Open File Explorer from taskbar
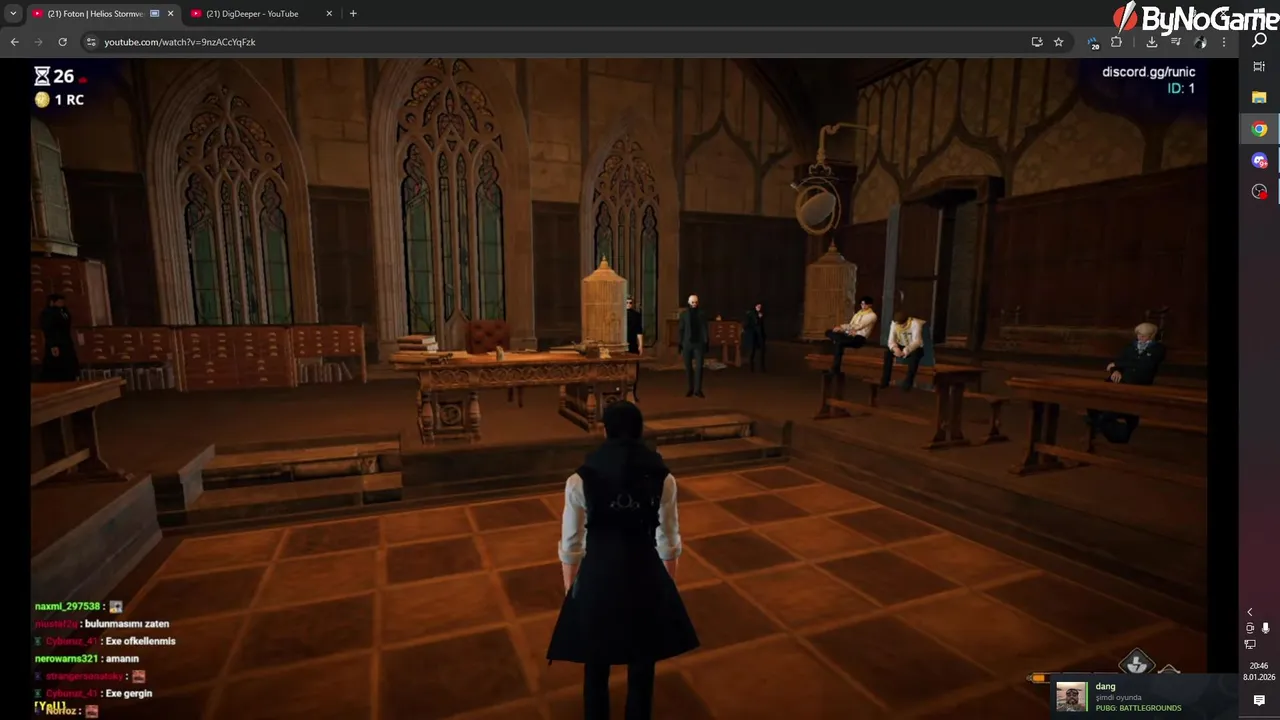This screenshot has width=1280, height=720. click(1259, 98)
